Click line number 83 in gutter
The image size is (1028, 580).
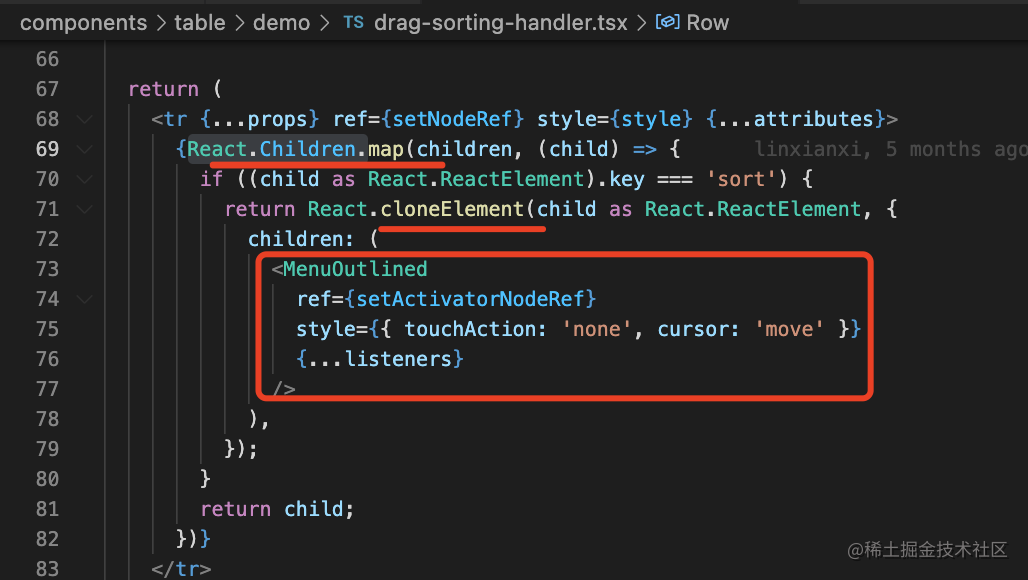[47, 569]
